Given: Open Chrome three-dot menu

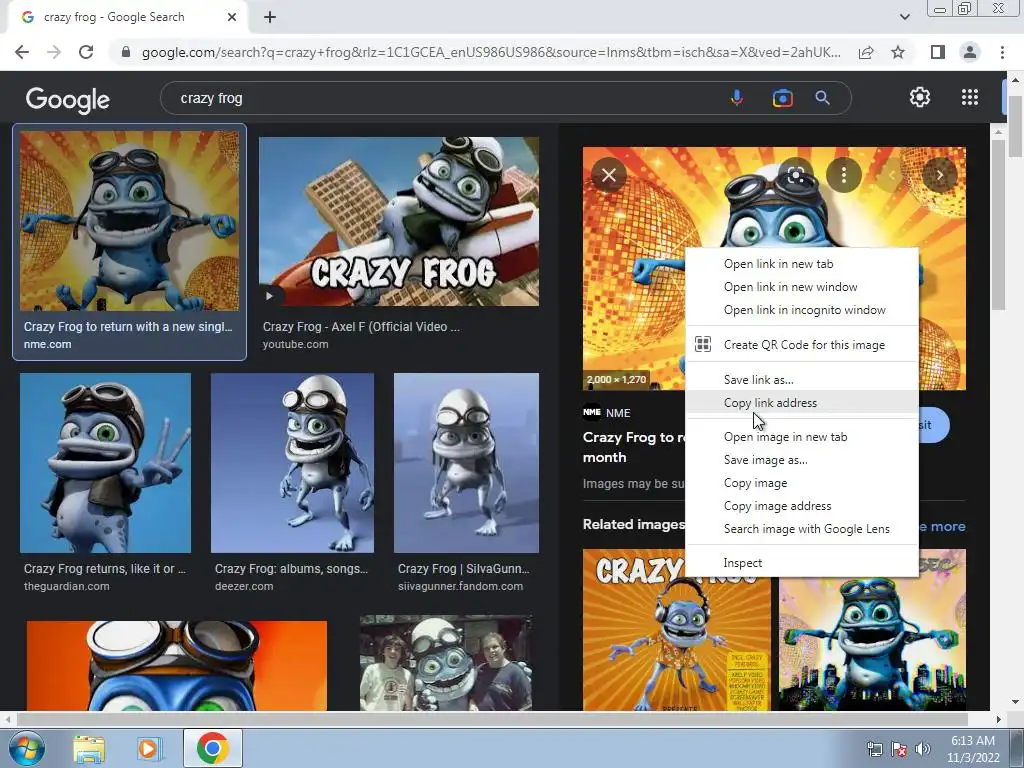Looking at the screenshot, I should click(1002, 52).
